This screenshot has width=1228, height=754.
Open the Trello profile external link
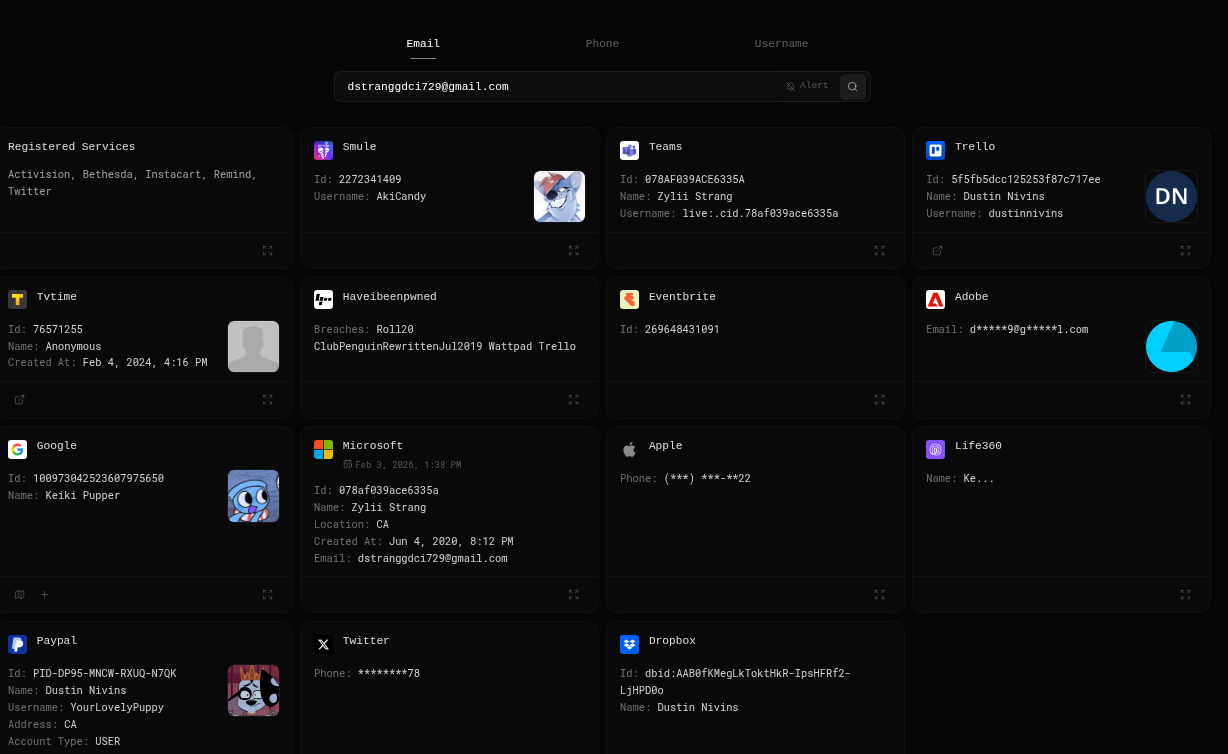click(937, 251)
